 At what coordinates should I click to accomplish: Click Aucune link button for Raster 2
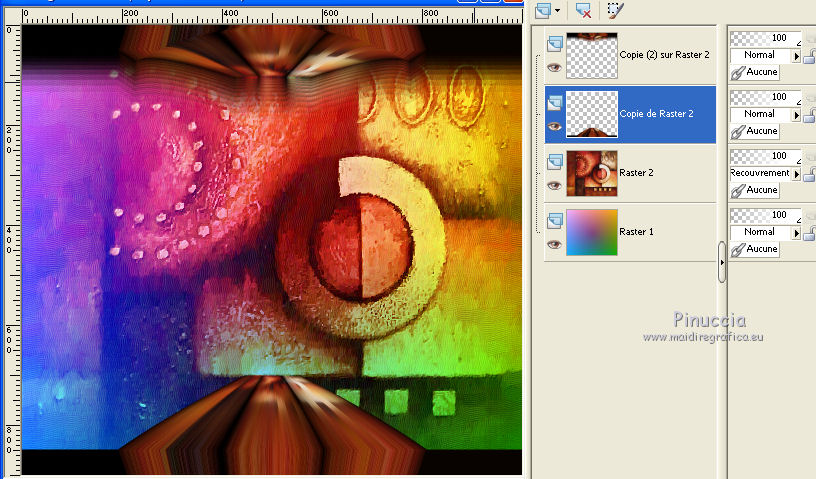click(x=755, y=190)
